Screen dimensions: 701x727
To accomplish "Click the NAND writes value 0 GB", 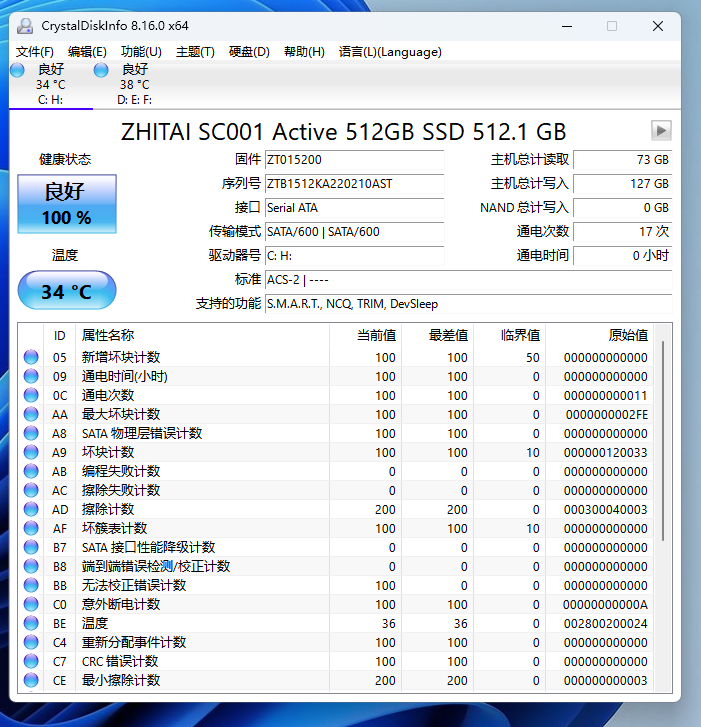I will click(x=623, y=208).
